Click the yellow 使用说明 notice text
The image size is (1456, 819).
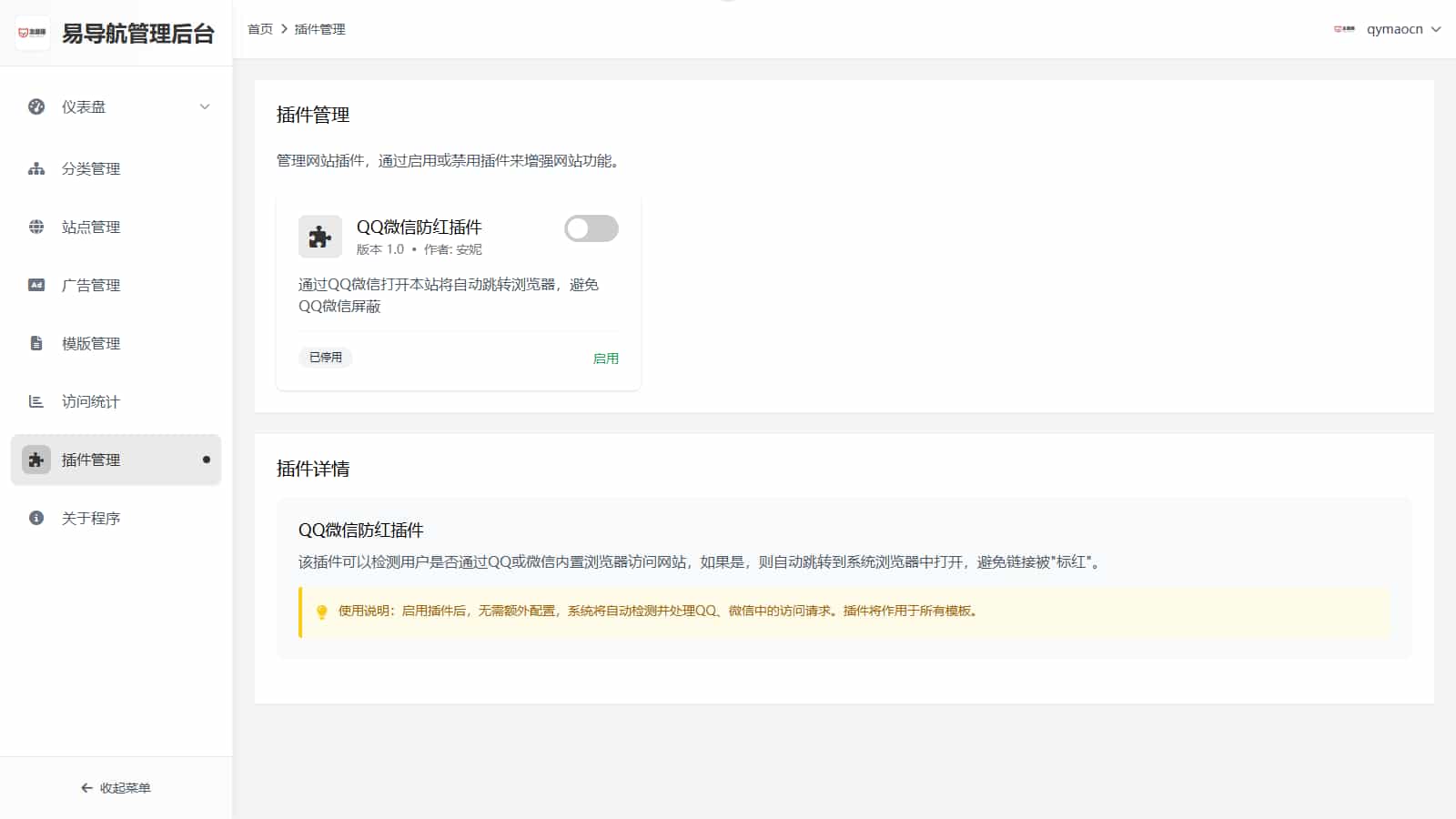pos(660,612)
